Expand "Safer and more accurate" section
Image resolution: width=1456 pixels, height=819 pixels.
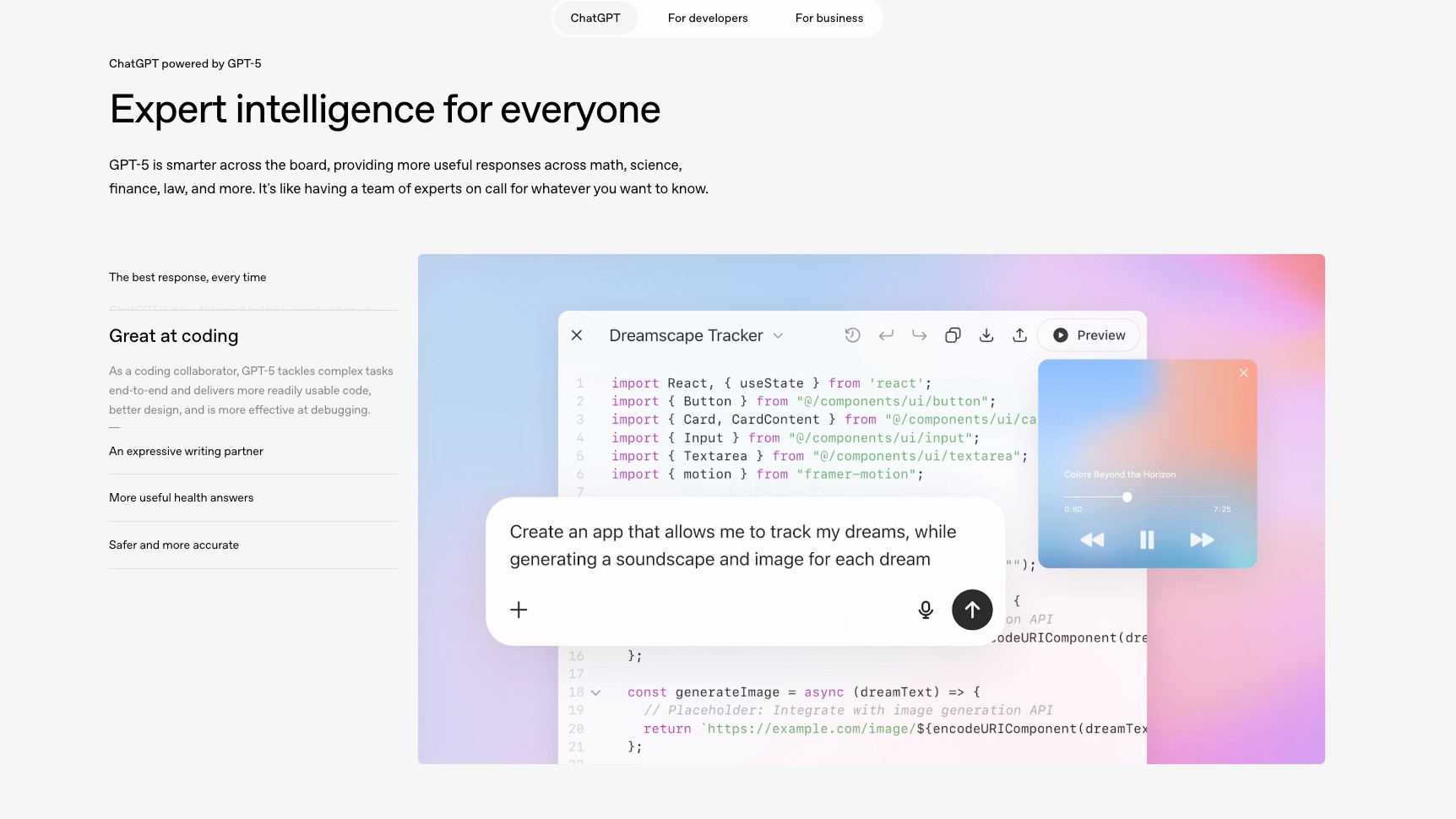tap(174, 545)
